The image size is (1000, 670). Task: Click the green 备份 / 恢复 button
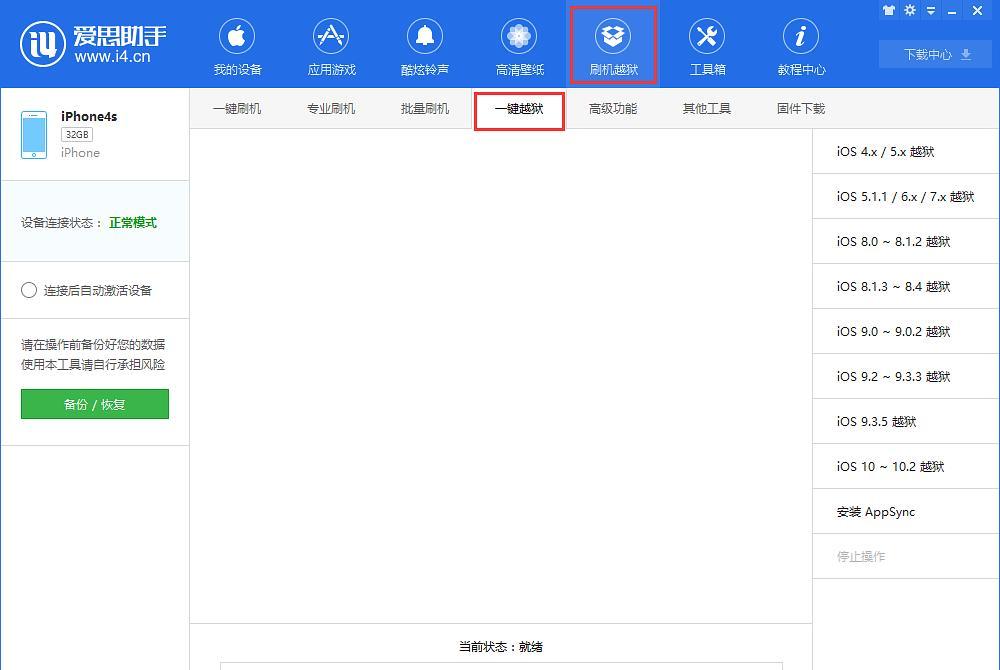(x=94, y=404)
